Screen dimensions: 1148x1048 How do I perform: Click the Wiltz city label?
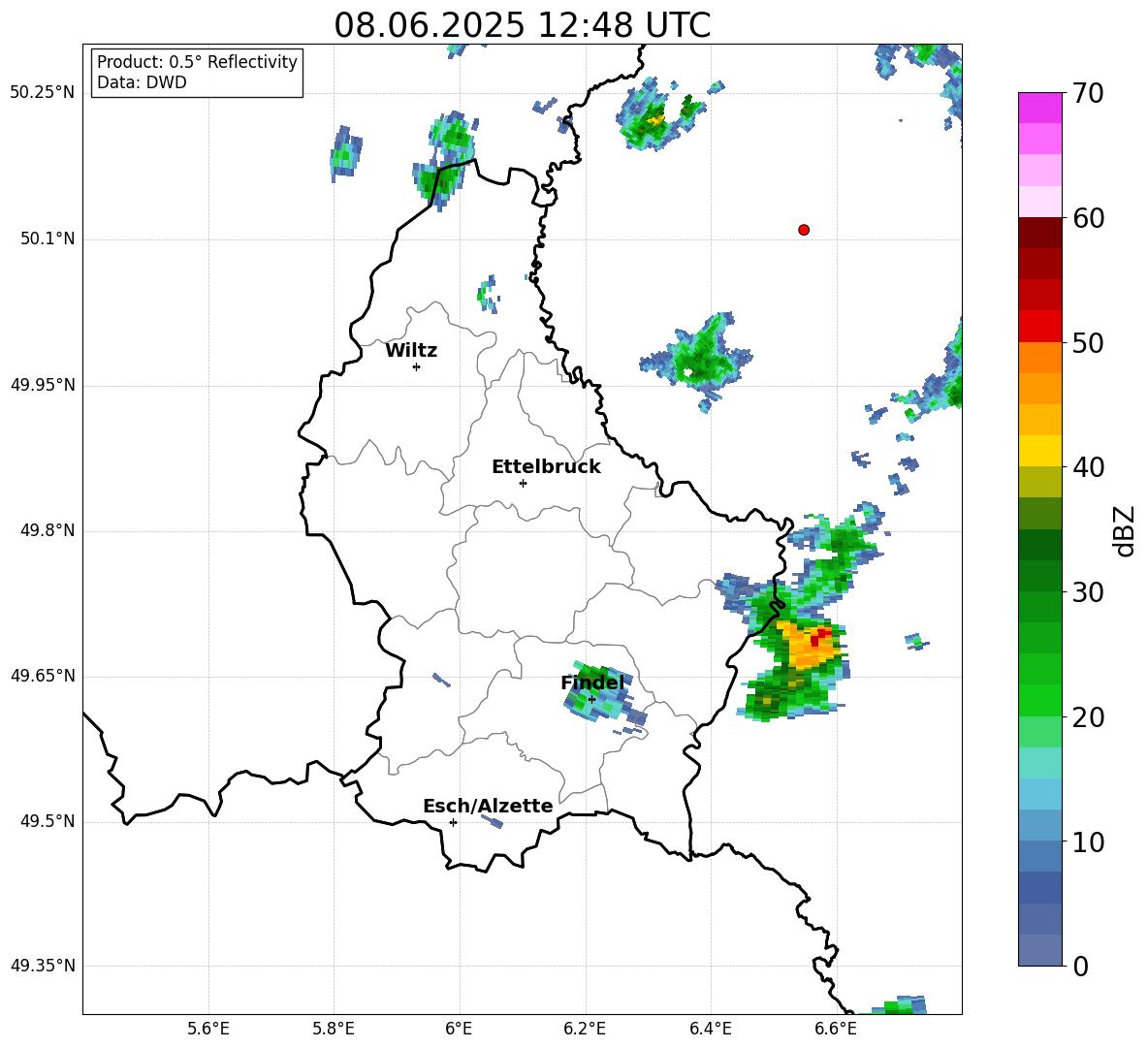pos(411,351)
